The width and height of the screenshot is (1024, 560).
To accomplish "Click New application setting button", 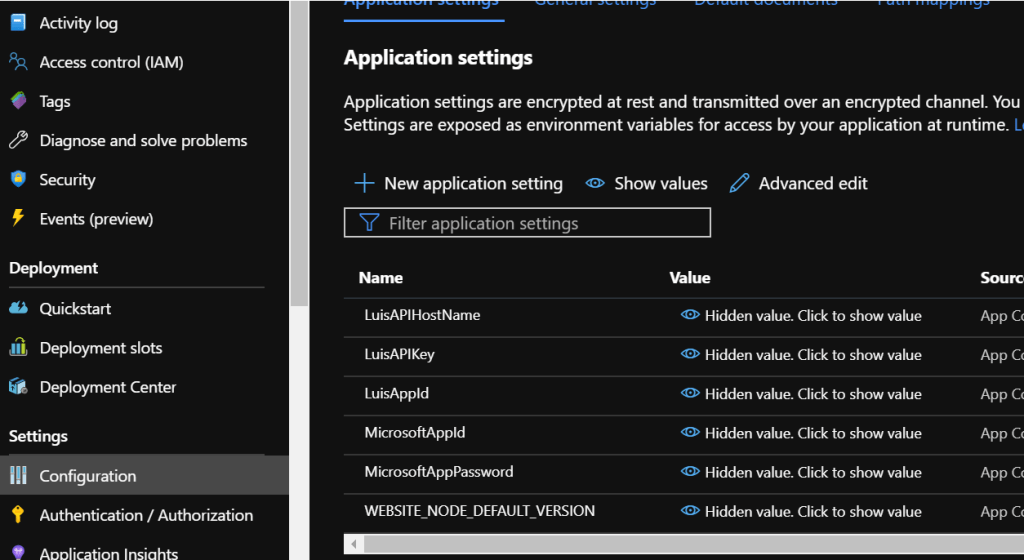I will [459, 183].
